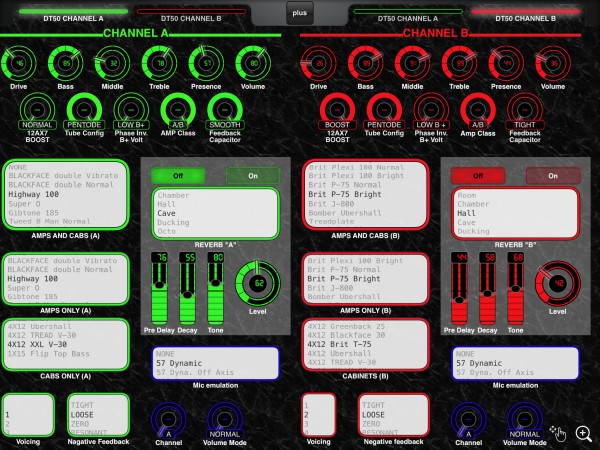600x450 pixels.
Task: Toggle the left panel NORMAL Volume Mode switch
Action: (225, 421)
